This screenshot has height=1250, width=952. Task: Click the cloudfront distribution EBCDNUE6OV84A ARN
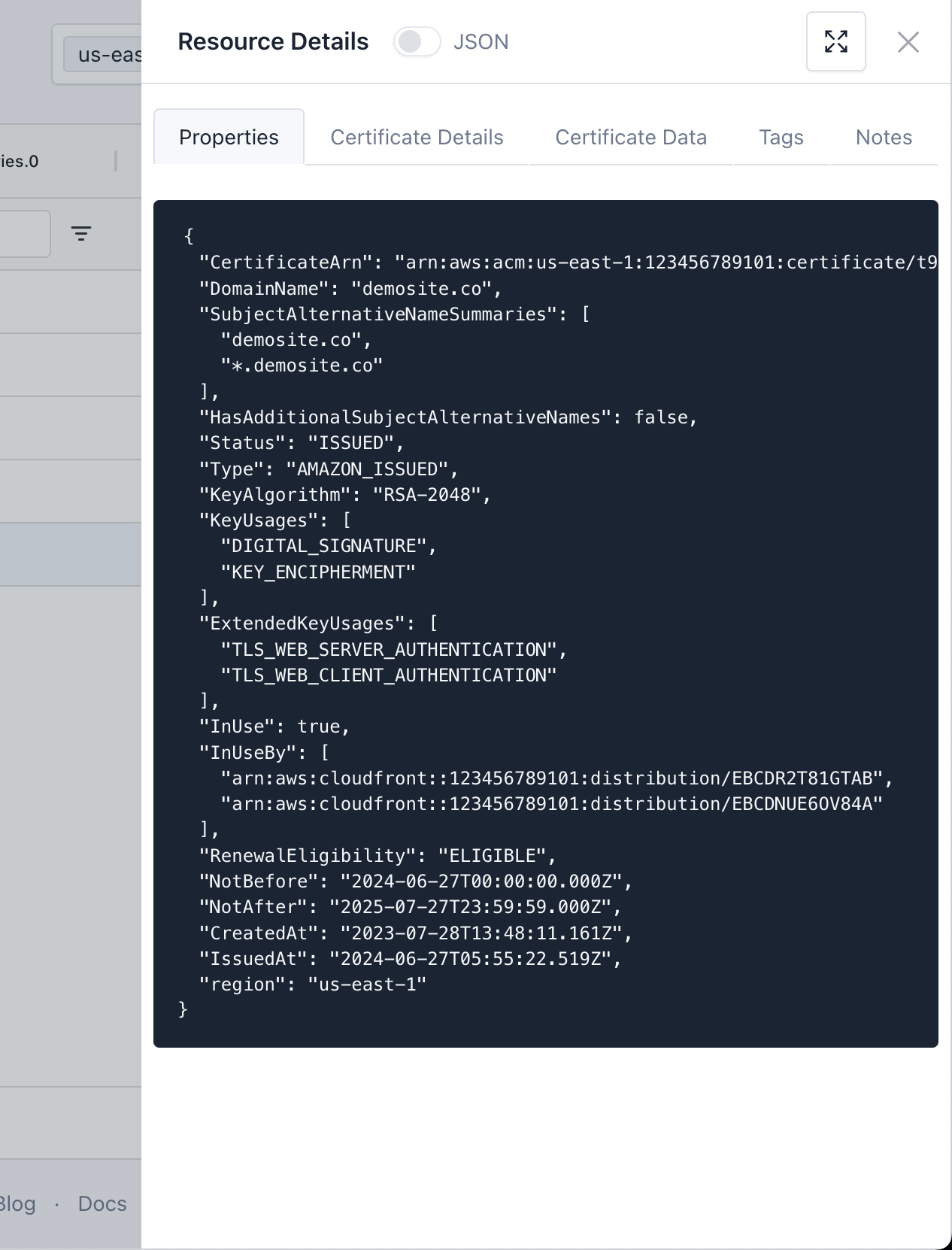(x=551, y=804)
